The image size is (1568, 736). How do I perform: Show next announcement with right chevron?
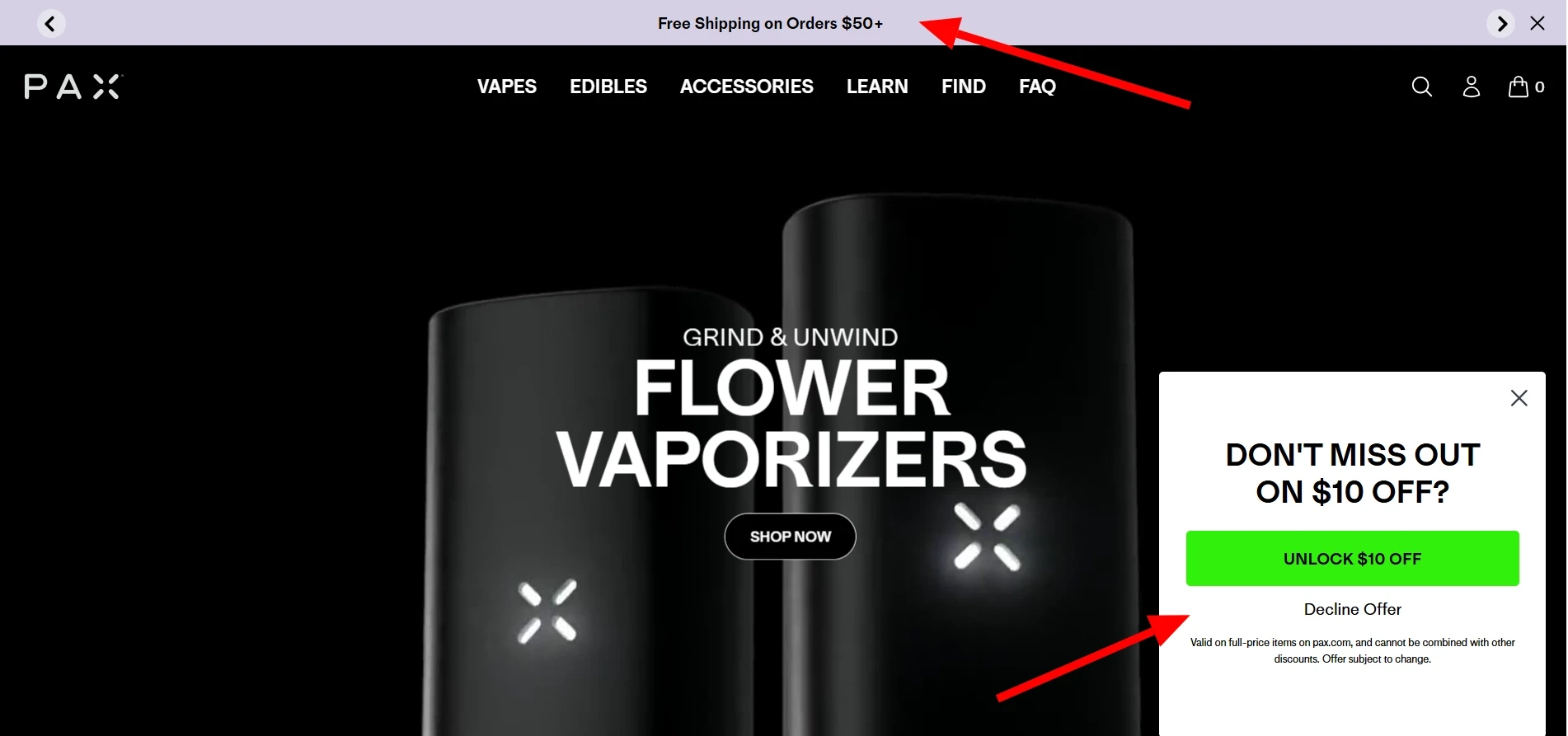(x=1501, y=23)
